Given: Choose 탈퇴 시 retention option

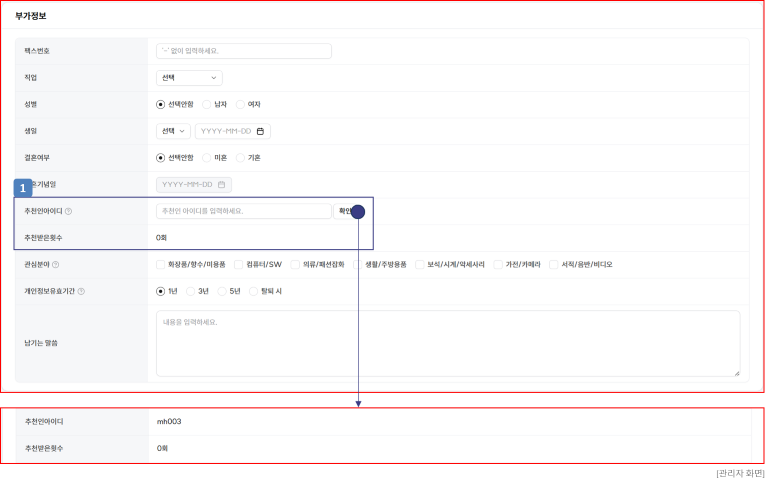Looking at the screenshot, I should coord(253,291).
